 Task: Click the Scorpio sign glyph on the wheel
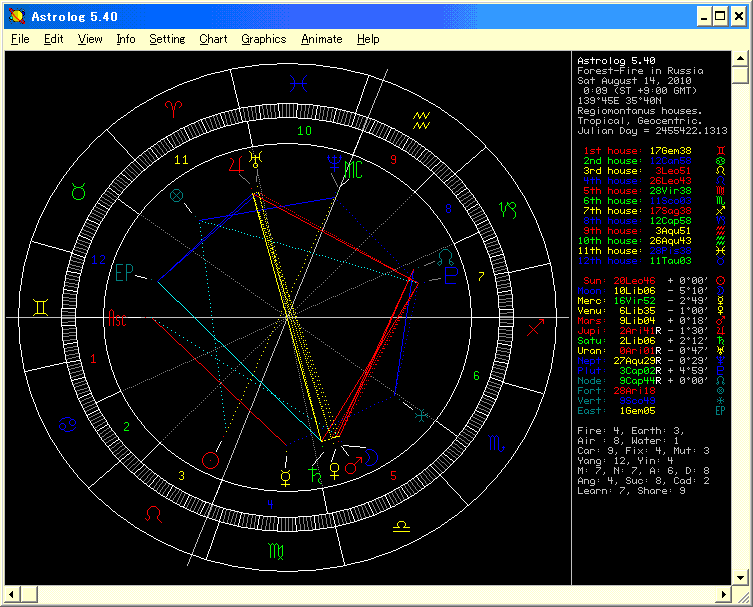click(496, 443)
